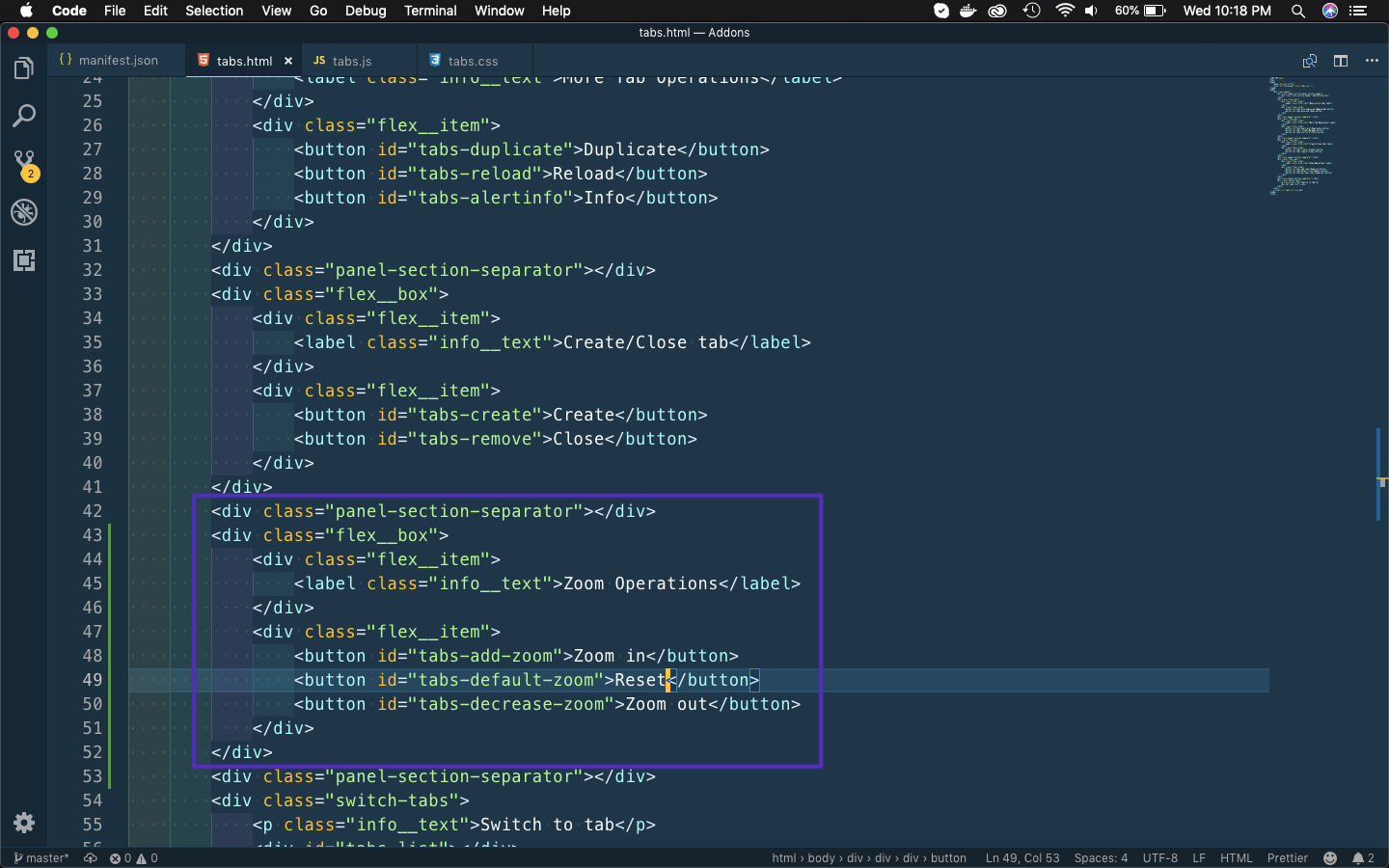Screen dimensions: 1389x868
Task: Change end of line sequence LF
Action: click(1199, 858)
